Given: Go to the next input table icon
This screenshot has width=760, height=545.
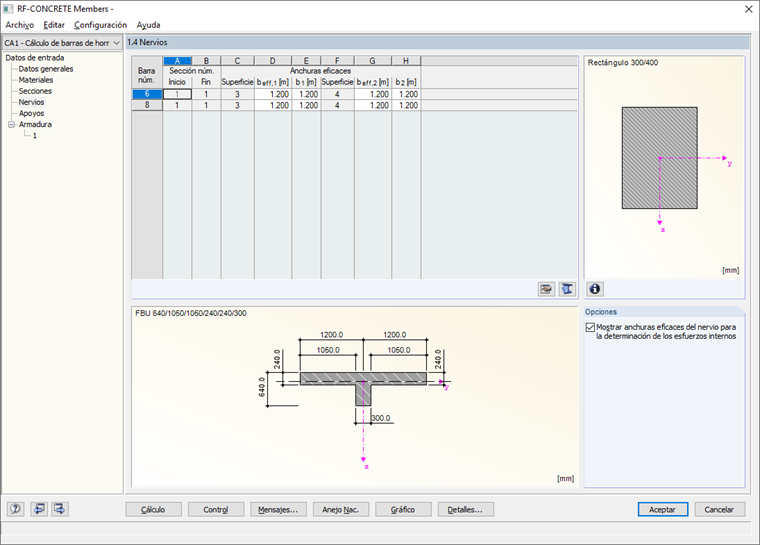Looking at the screenshot, I should click(60, 509).
